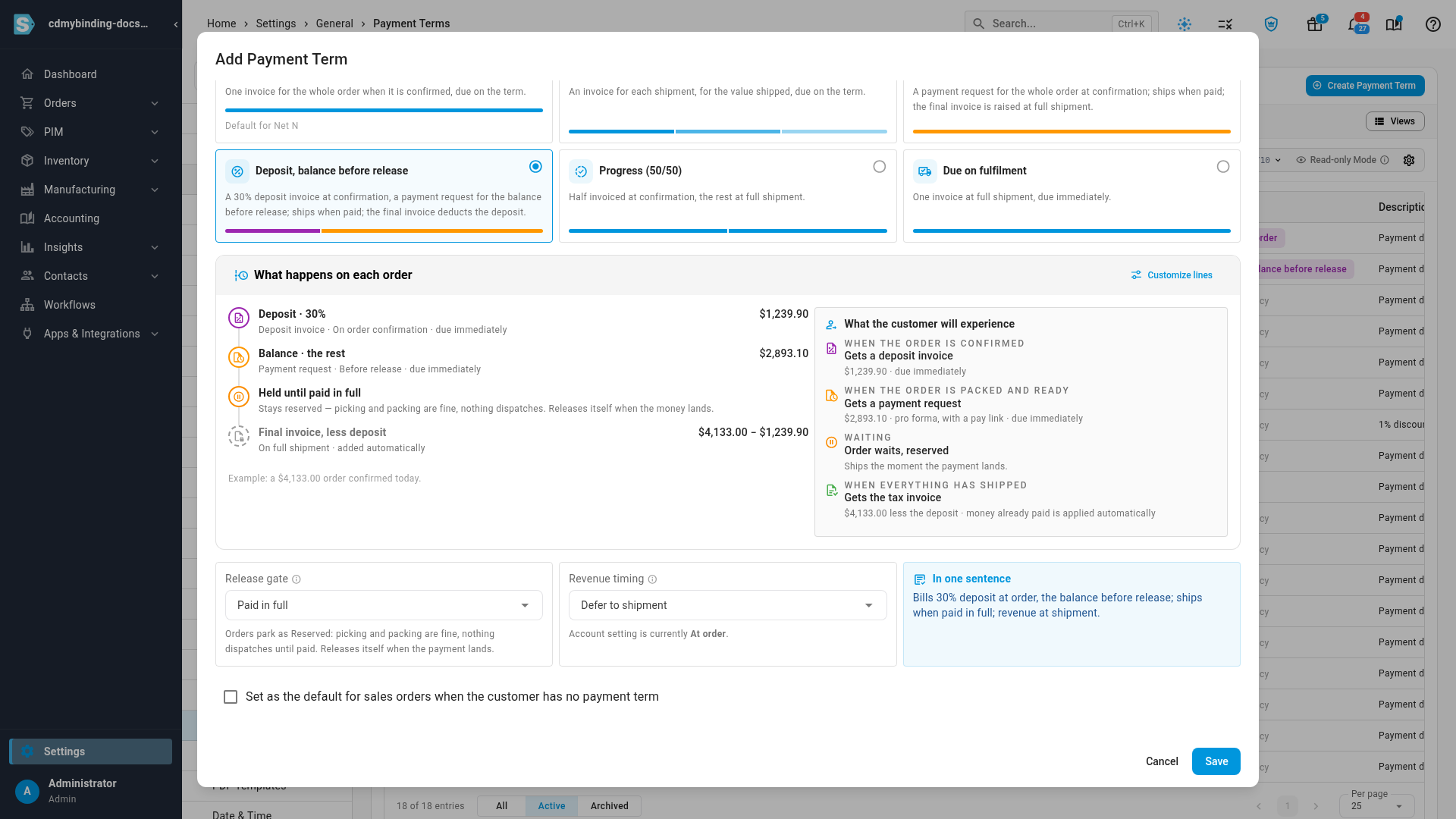
Task: Switch to the Active tab
Action: [x=551, y=806]
